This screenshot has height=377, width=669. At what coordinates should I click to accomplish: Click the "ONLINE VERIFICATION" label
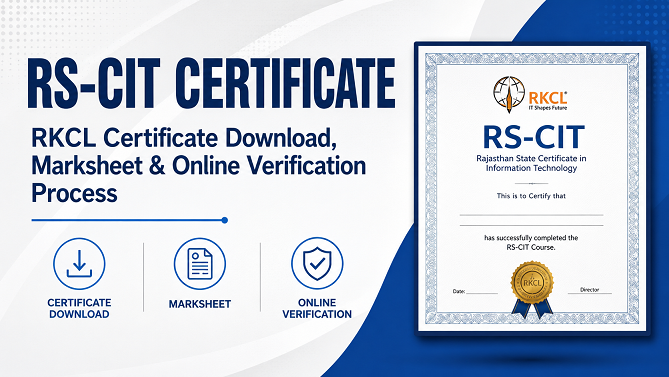coord(317,308)
